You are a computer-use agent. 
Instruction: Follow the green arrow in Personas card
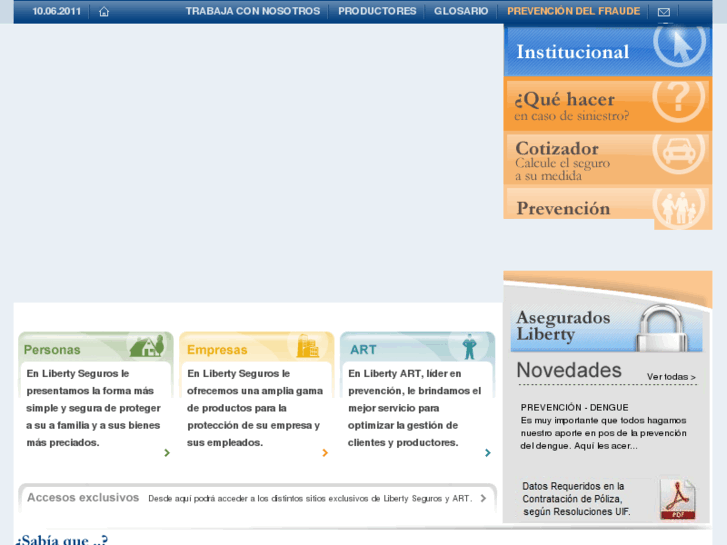point(167,453)
